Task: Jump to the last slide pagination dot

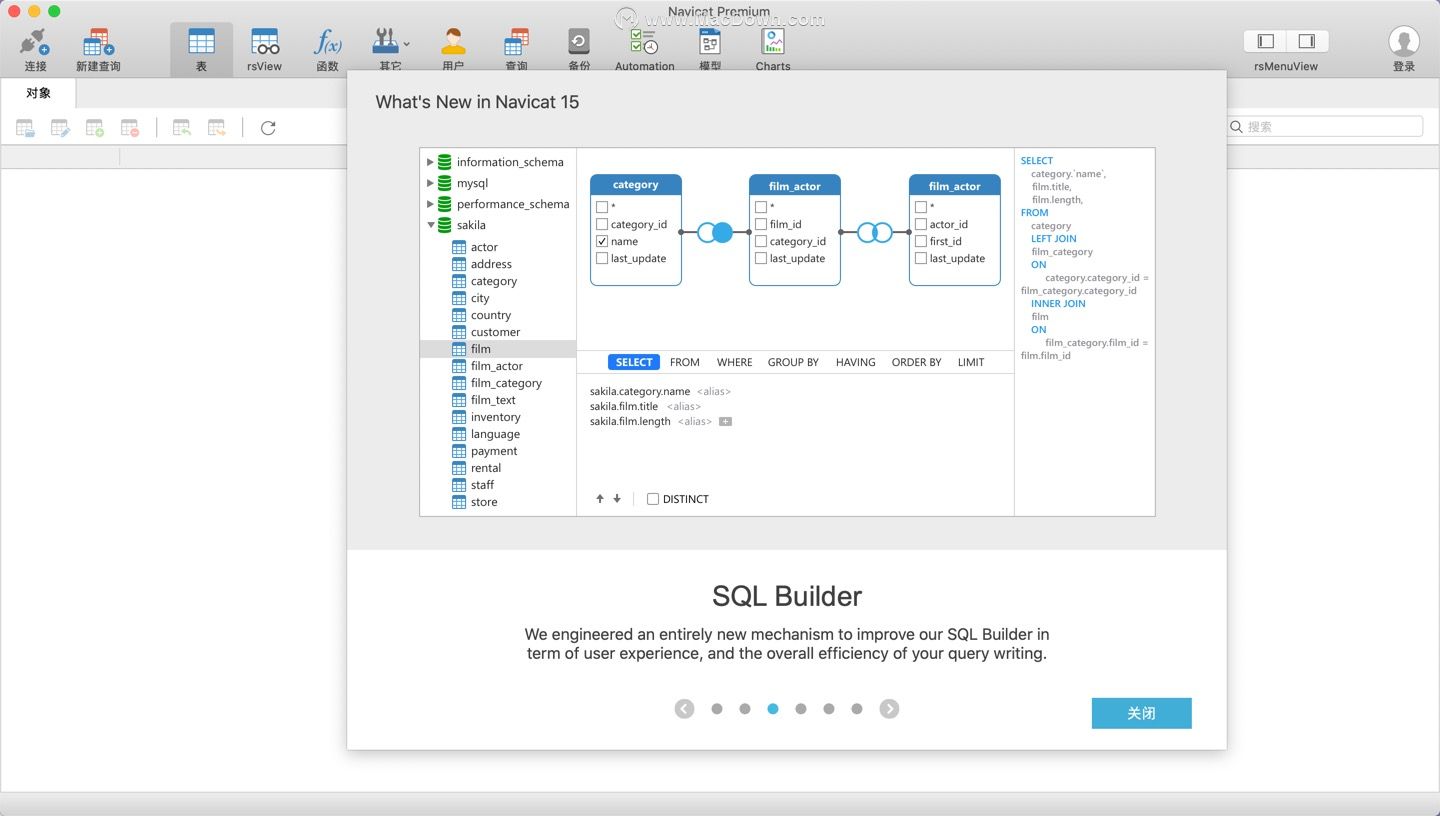Action: point(857,709)
